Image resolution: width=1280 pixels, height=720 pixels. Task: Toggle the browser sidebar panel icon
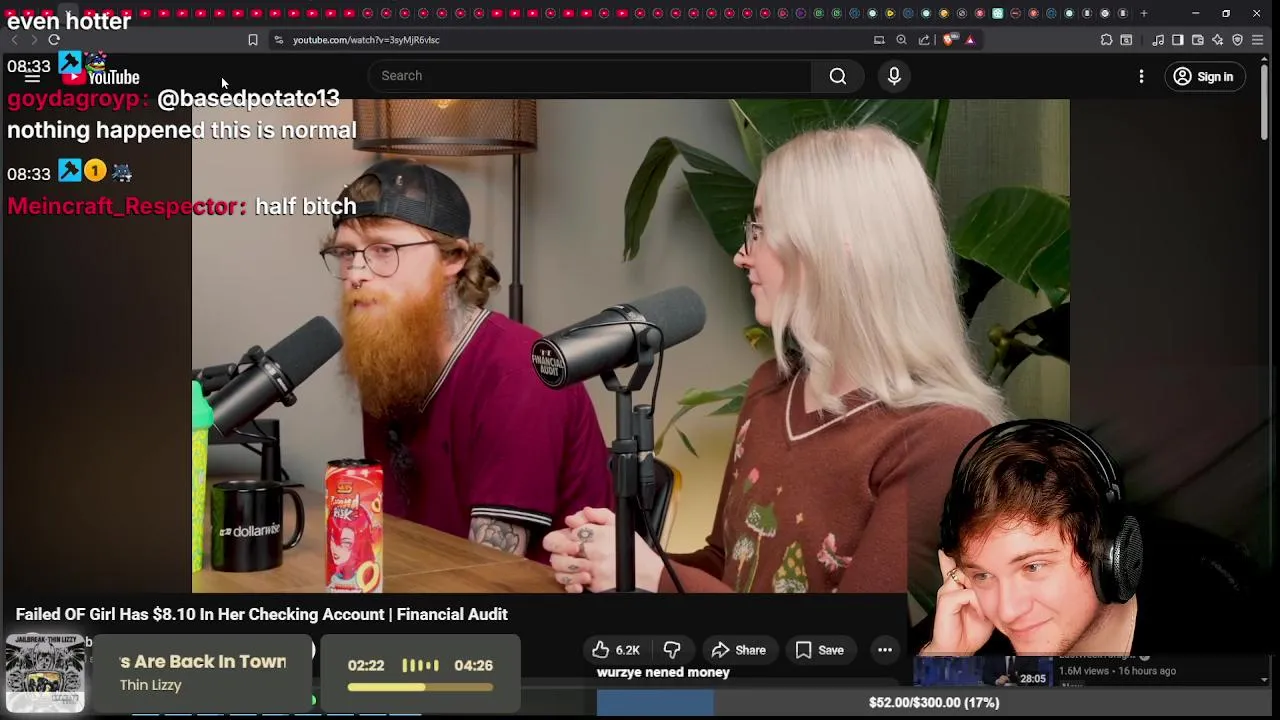[1178, 40]
